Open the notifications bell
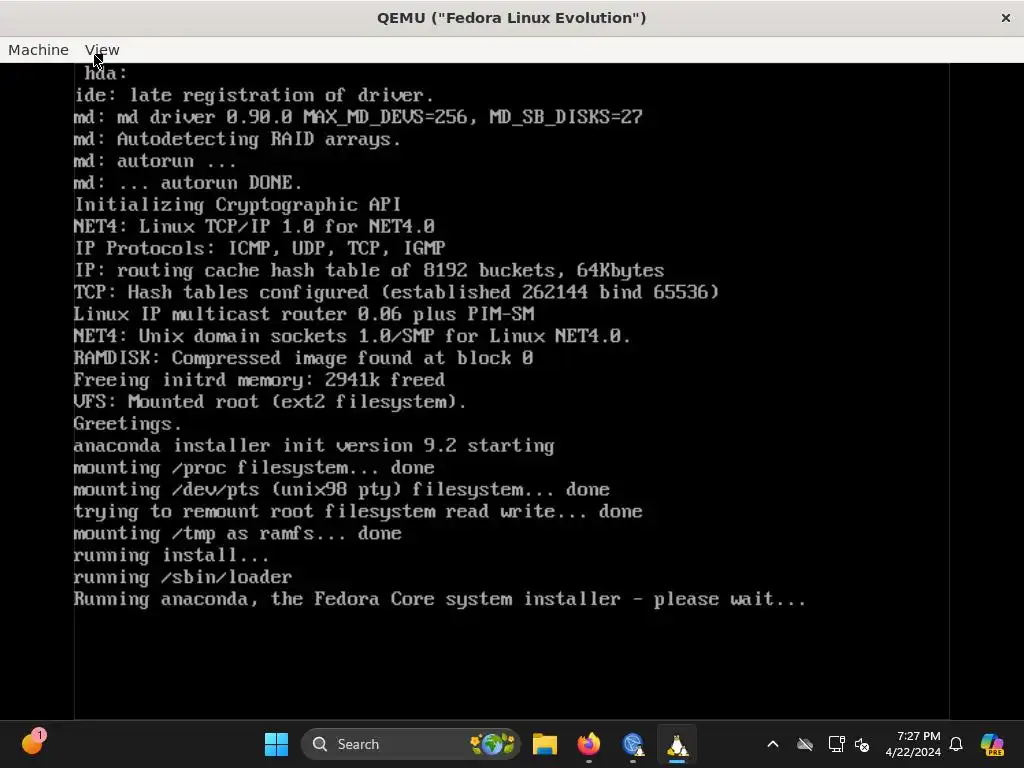1024x768 pixels. [x=956, y=744]
